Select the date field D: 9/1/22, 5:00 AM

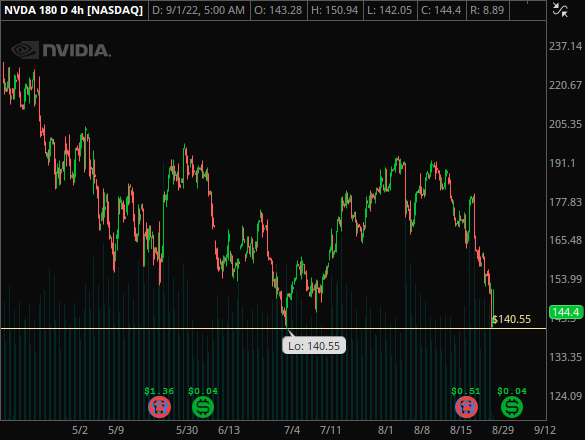pyautogui.click(x=198, y=10)
